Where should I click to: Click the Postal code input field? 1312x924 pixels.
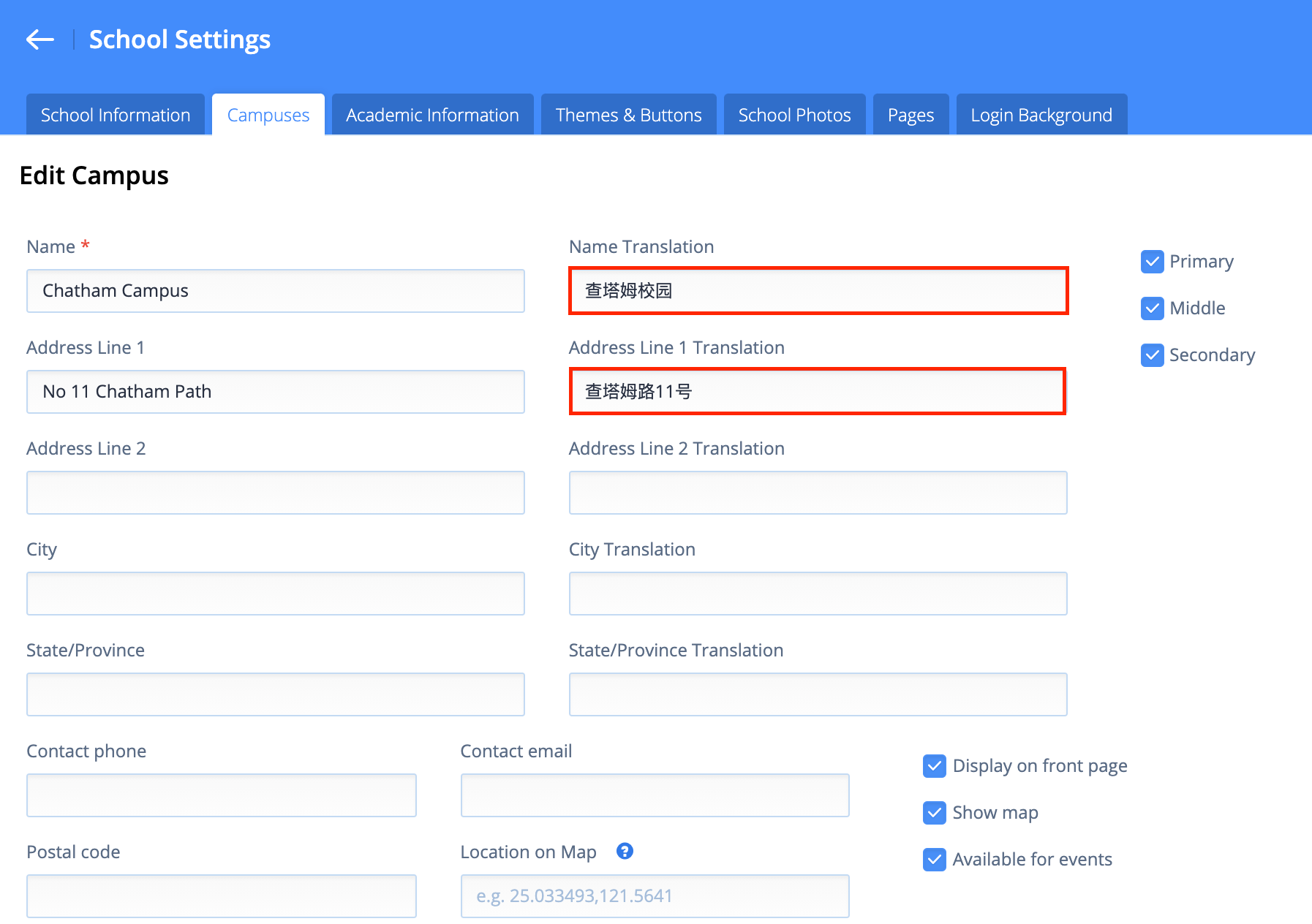point(221,896)
